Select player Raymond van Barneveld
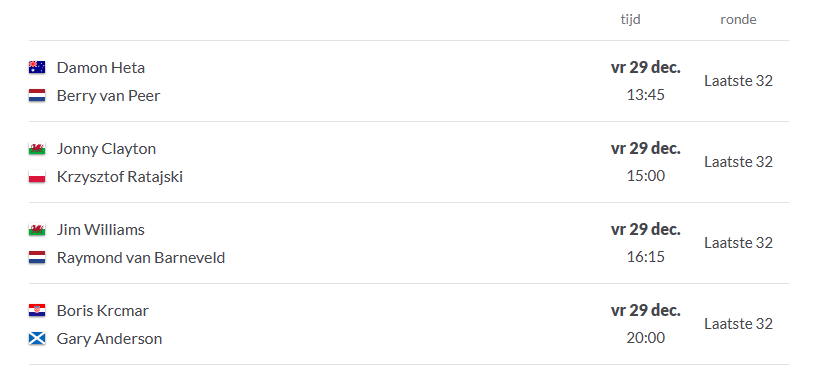813x388 pixels. pyautogui.click(x=141, y=258)
